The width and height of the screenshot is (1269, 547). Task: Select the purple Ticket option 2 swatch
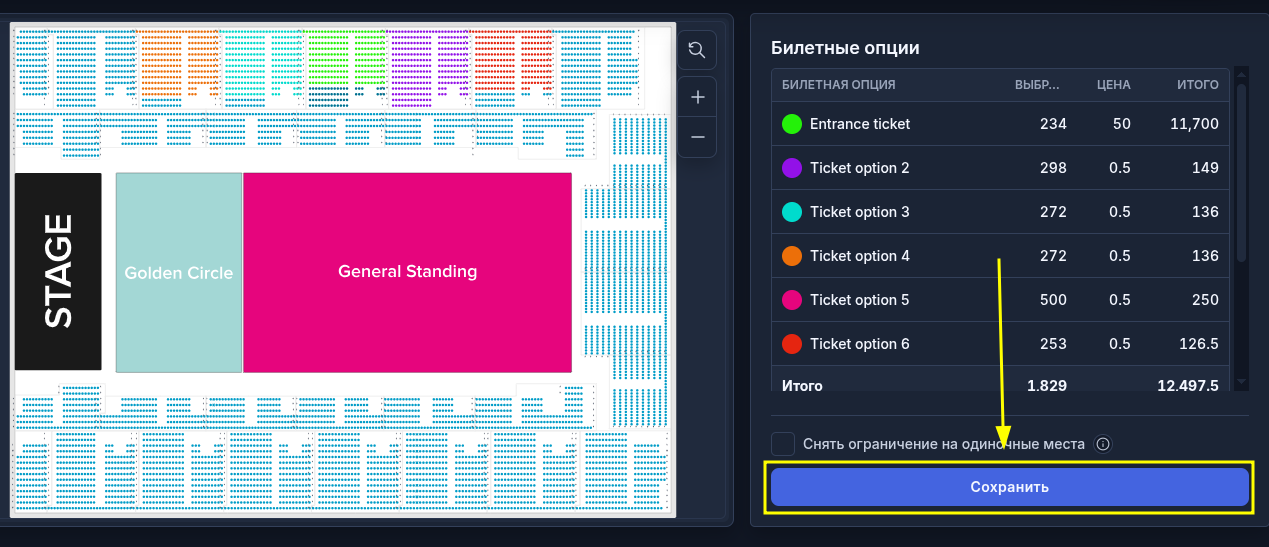[x=791, y=168]
